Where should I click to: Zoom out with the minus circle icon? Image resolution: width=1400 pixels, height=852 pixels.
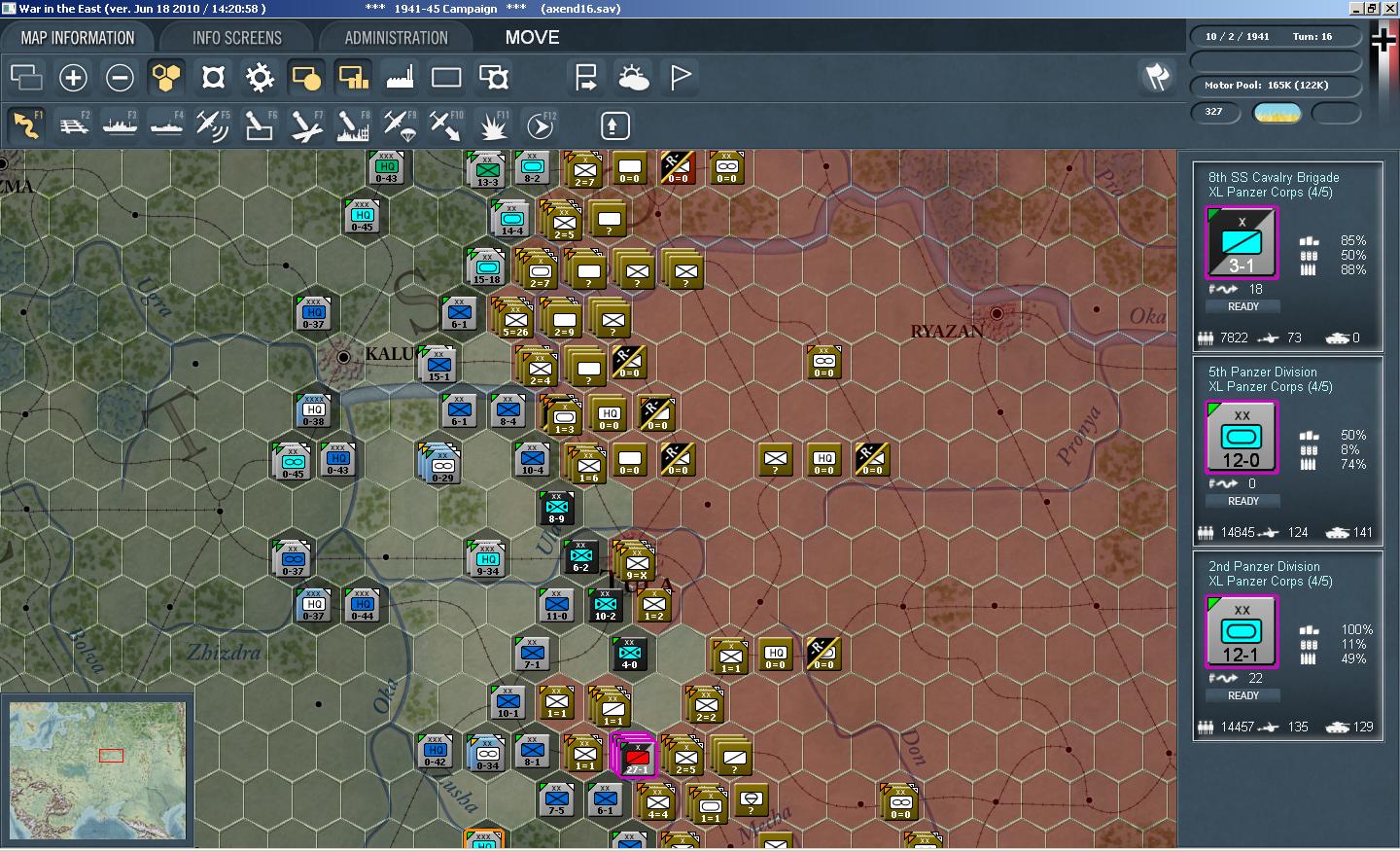[x=120, y=77]
